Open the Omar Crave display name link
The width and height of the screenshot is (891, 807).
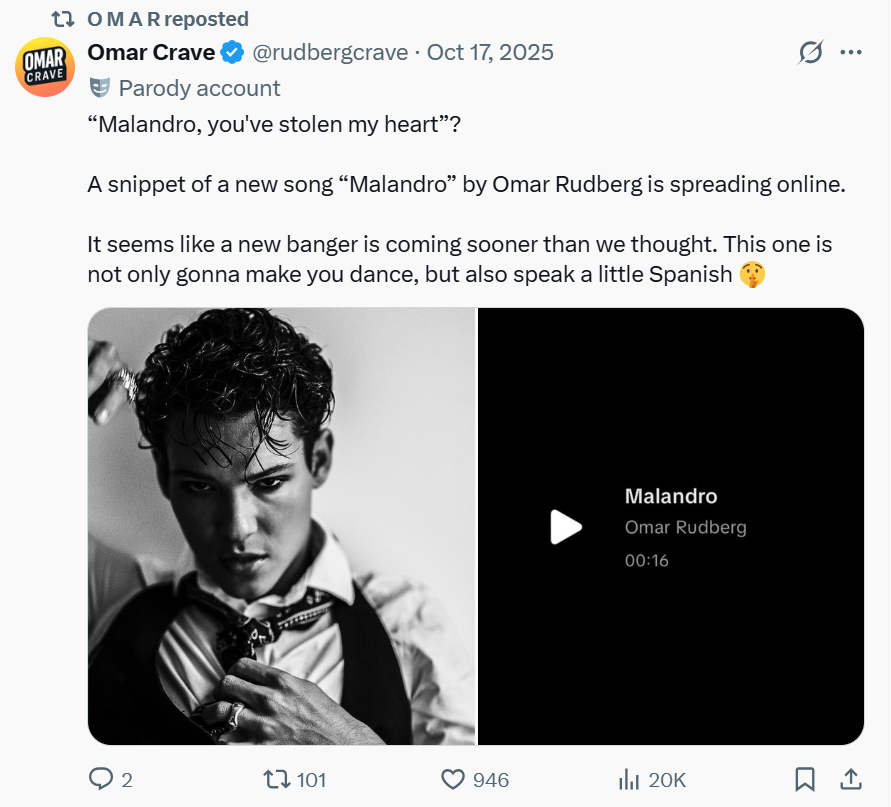(151, 53)
